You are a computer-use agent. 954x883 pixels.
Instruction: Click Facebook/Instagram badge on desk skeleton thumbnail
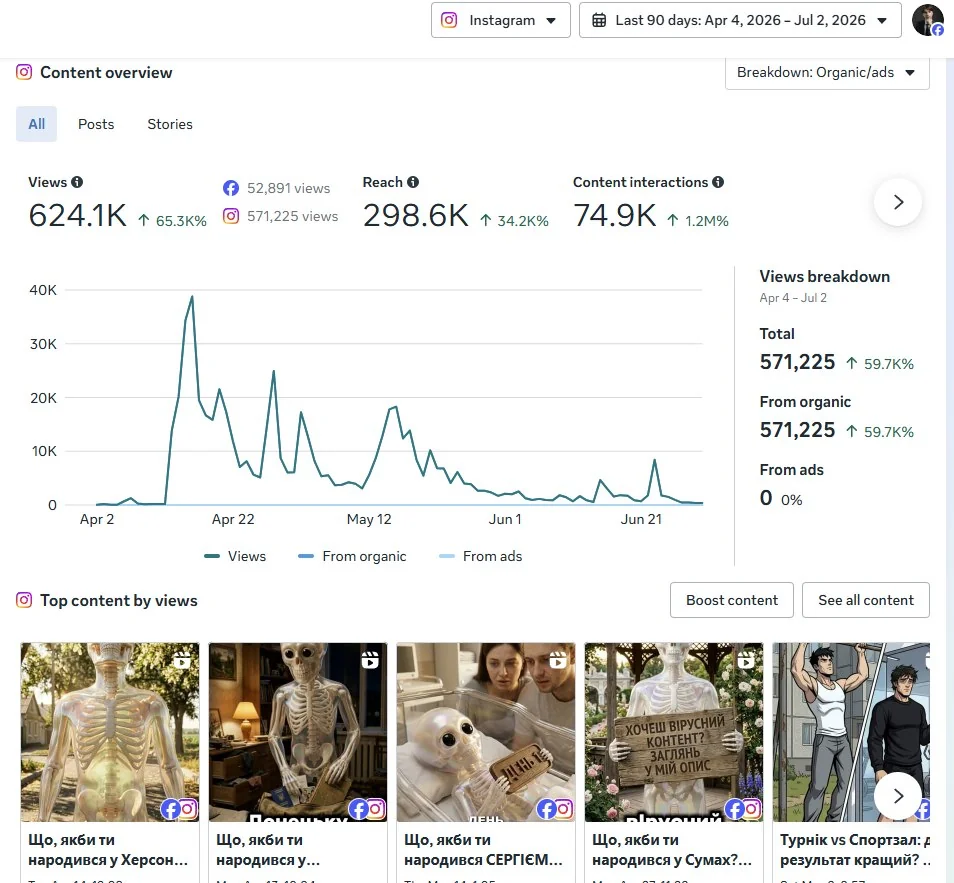pos(367,809)
